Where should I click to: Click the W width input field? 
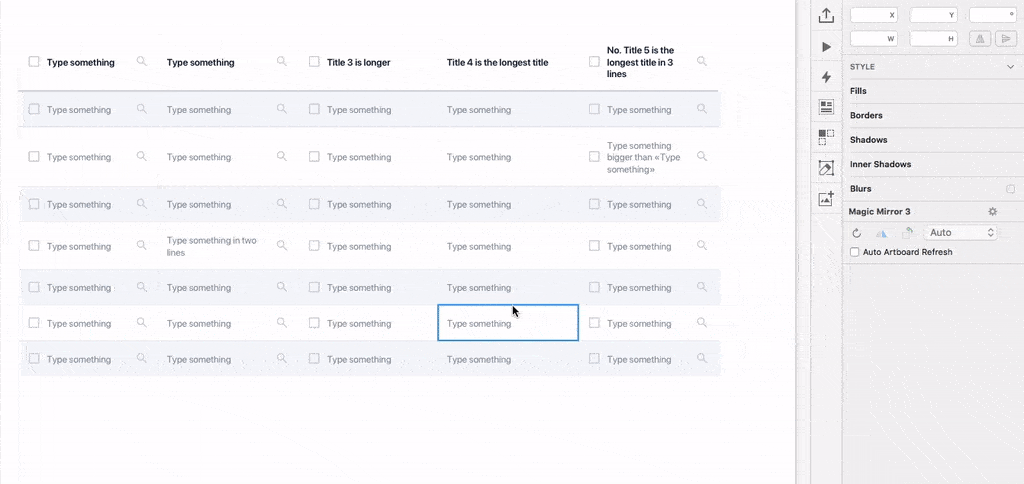pyautogui.click(x=874, y=39)
